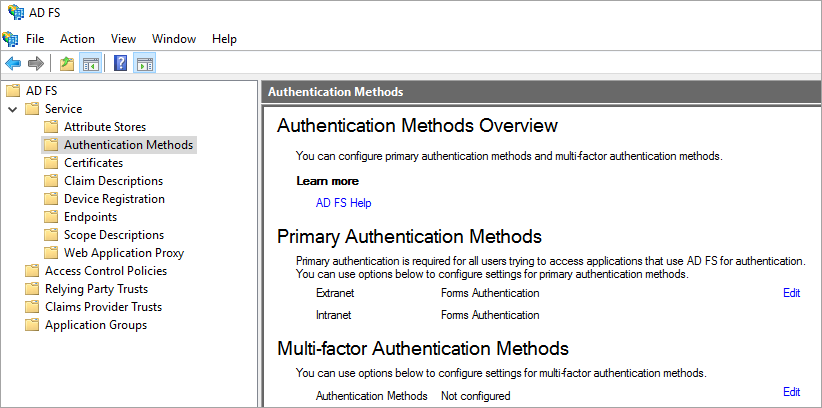Click the AD FS icon in menu bar
The image size is (822, 408).
pyautogui.click(x=11, y=39)
